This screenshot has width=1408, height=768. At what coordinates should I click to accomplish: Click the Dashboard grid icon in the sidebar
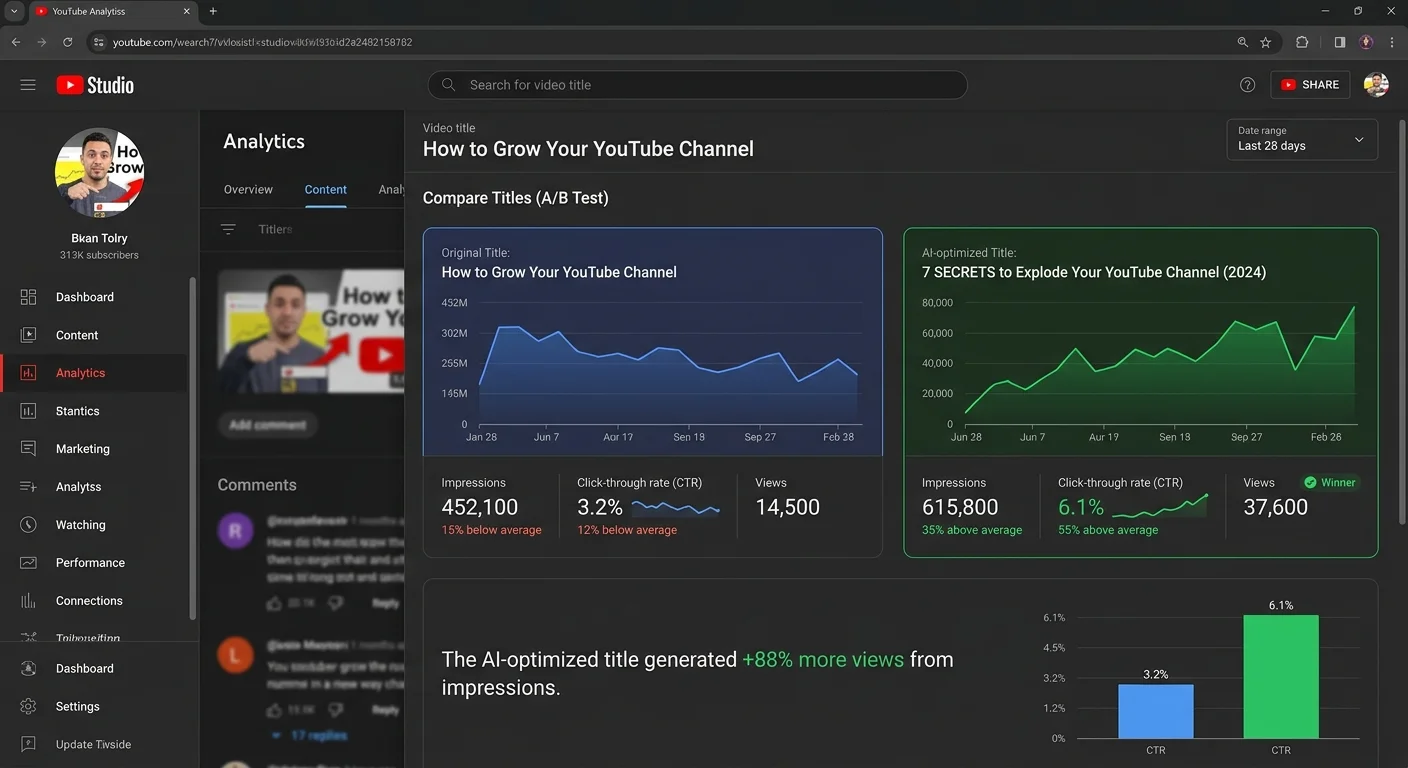28,297
